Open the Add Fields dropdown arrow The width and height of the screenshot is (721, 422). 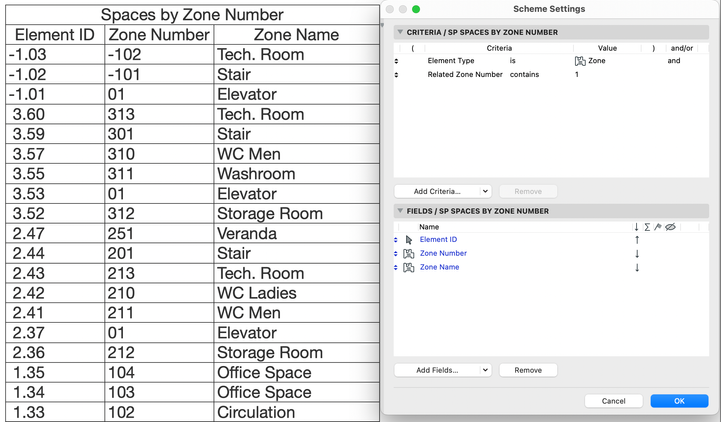485,370
